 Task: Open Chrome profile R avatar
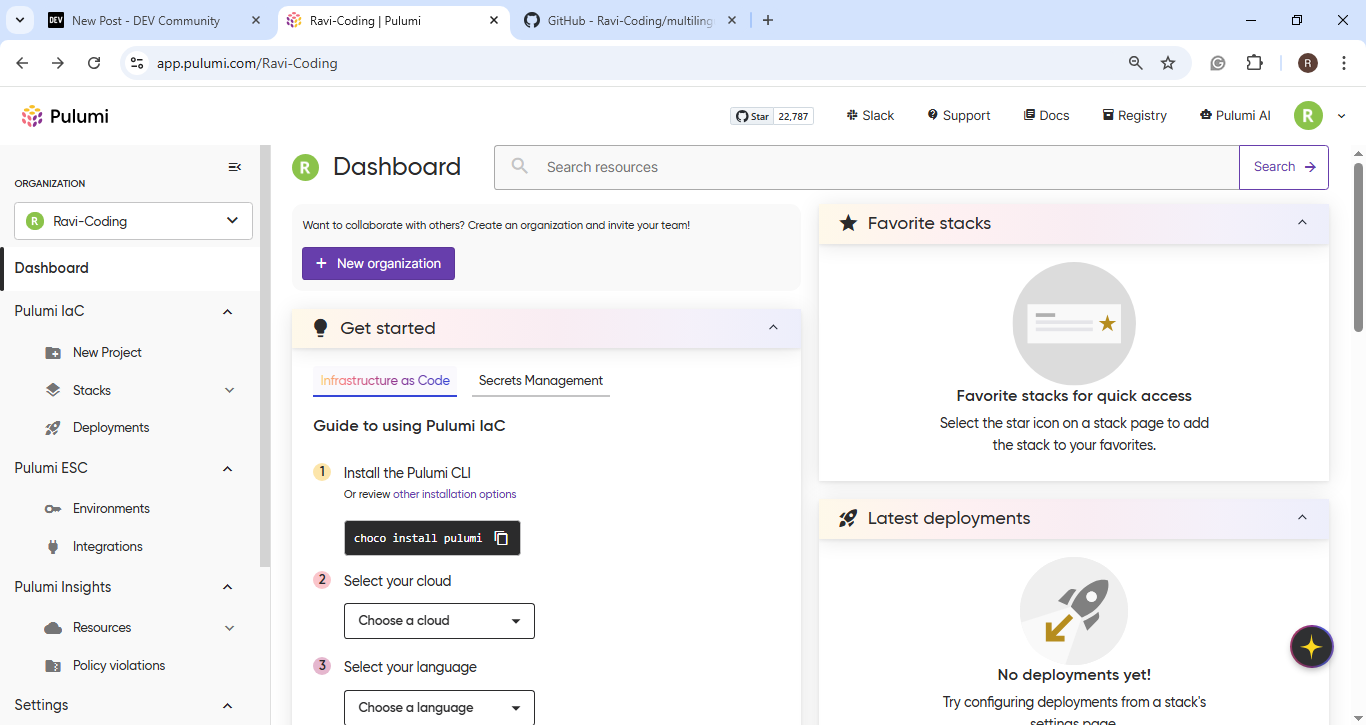tap(1308, 63)
